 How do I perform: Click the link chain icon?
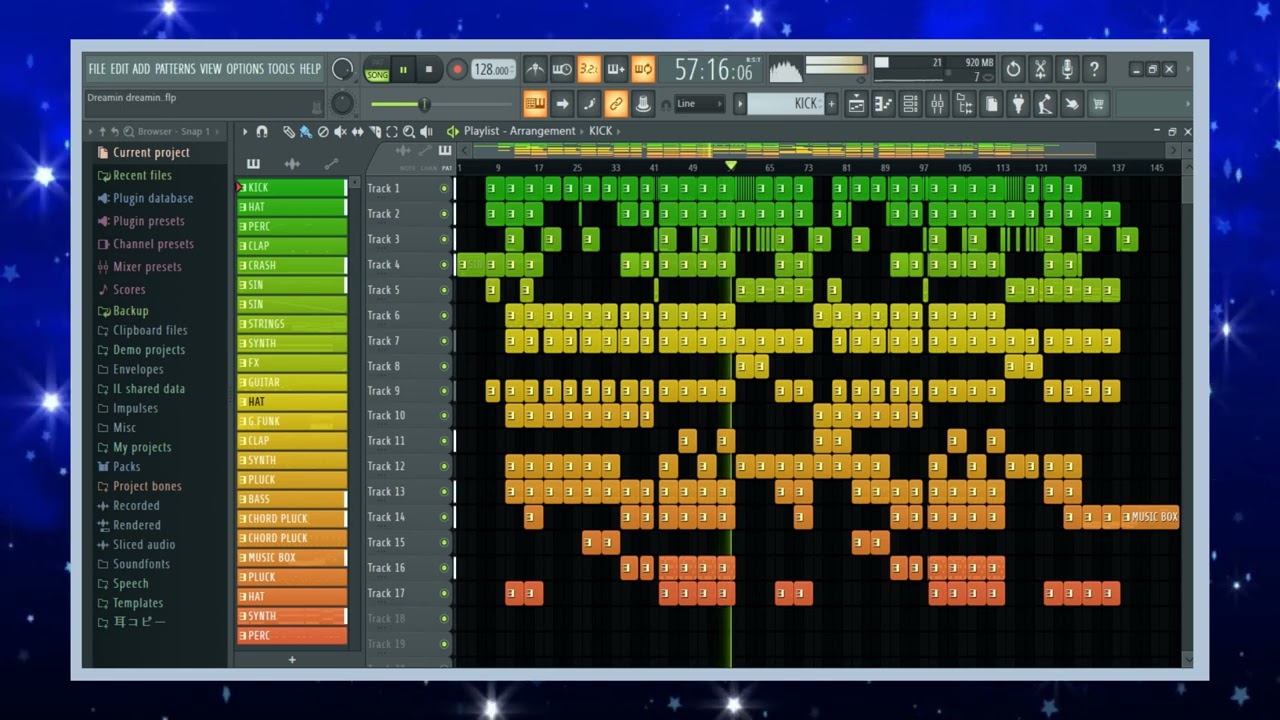pyautogui.click(x=617, y=103)
